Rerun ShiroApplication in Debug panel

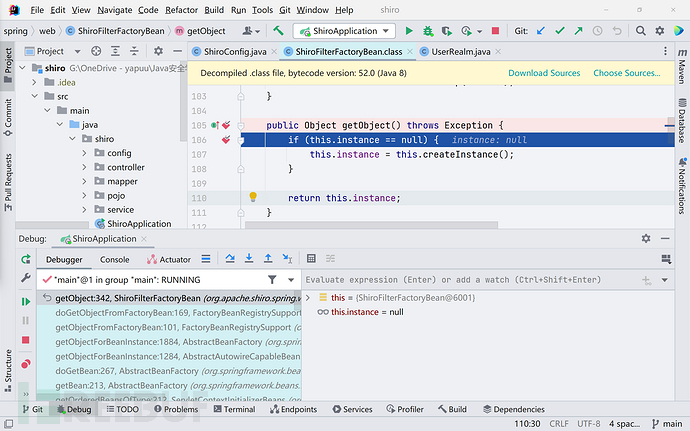[x=26, y=259]
